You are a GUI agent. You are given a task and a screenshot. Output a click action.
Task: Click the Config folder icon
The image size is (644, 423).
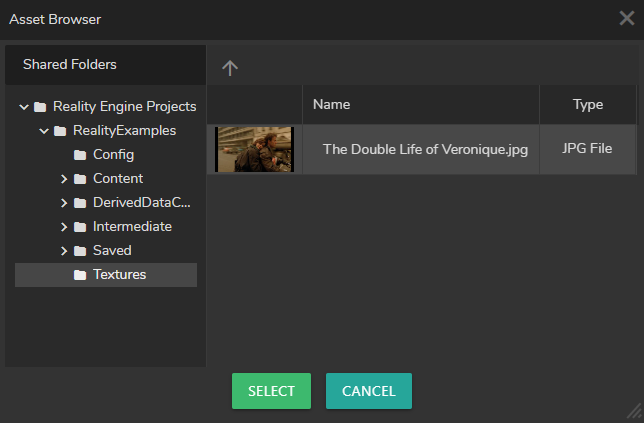click(x=80, y=155)
